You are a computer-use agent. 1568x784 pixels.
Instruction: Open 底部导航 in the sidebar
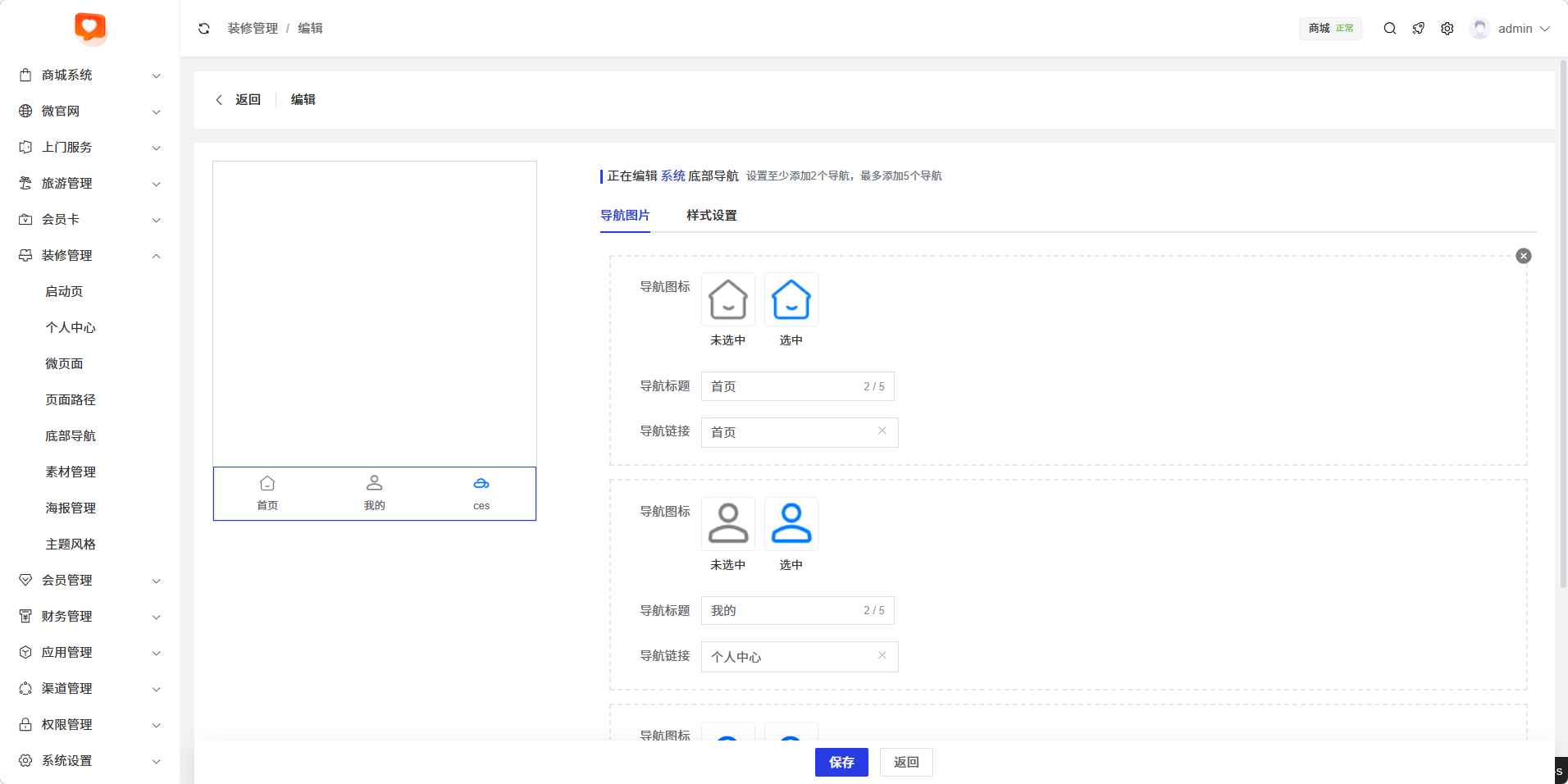(71, 436)
